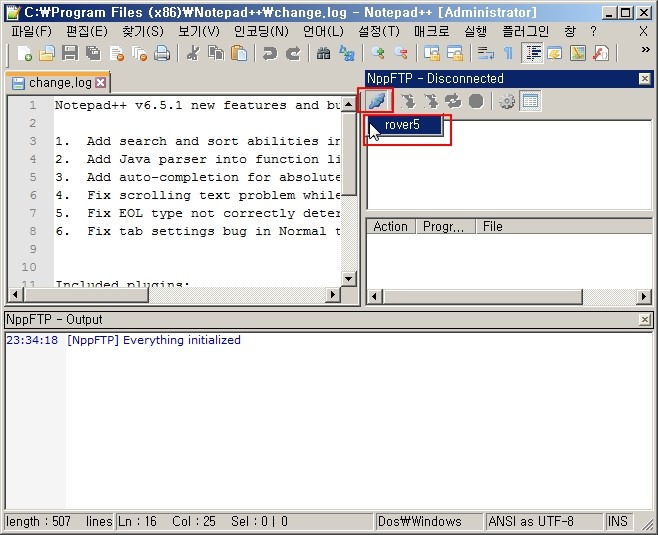Open the 언어(L) menu
The height and width of the screenshot is (535, 658).
(323, 31)
